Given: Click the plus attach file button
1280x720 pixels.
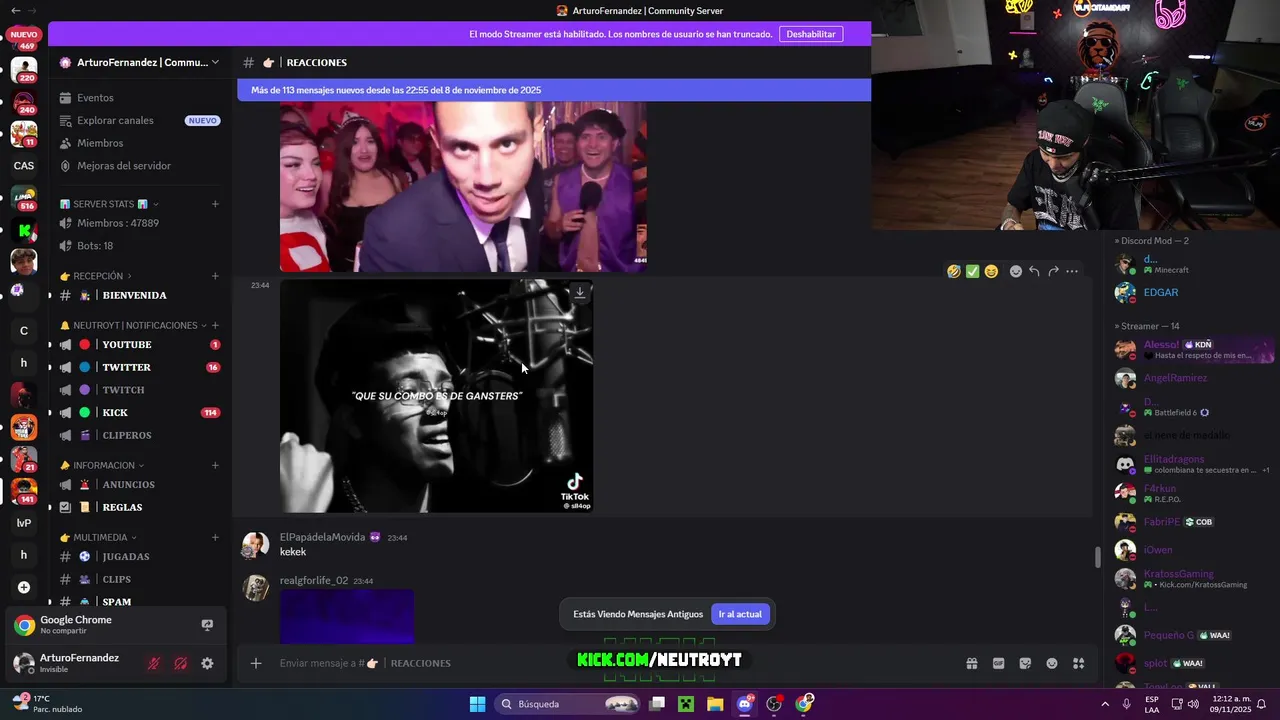Looking at the screenshot, I should pos(256,663).
